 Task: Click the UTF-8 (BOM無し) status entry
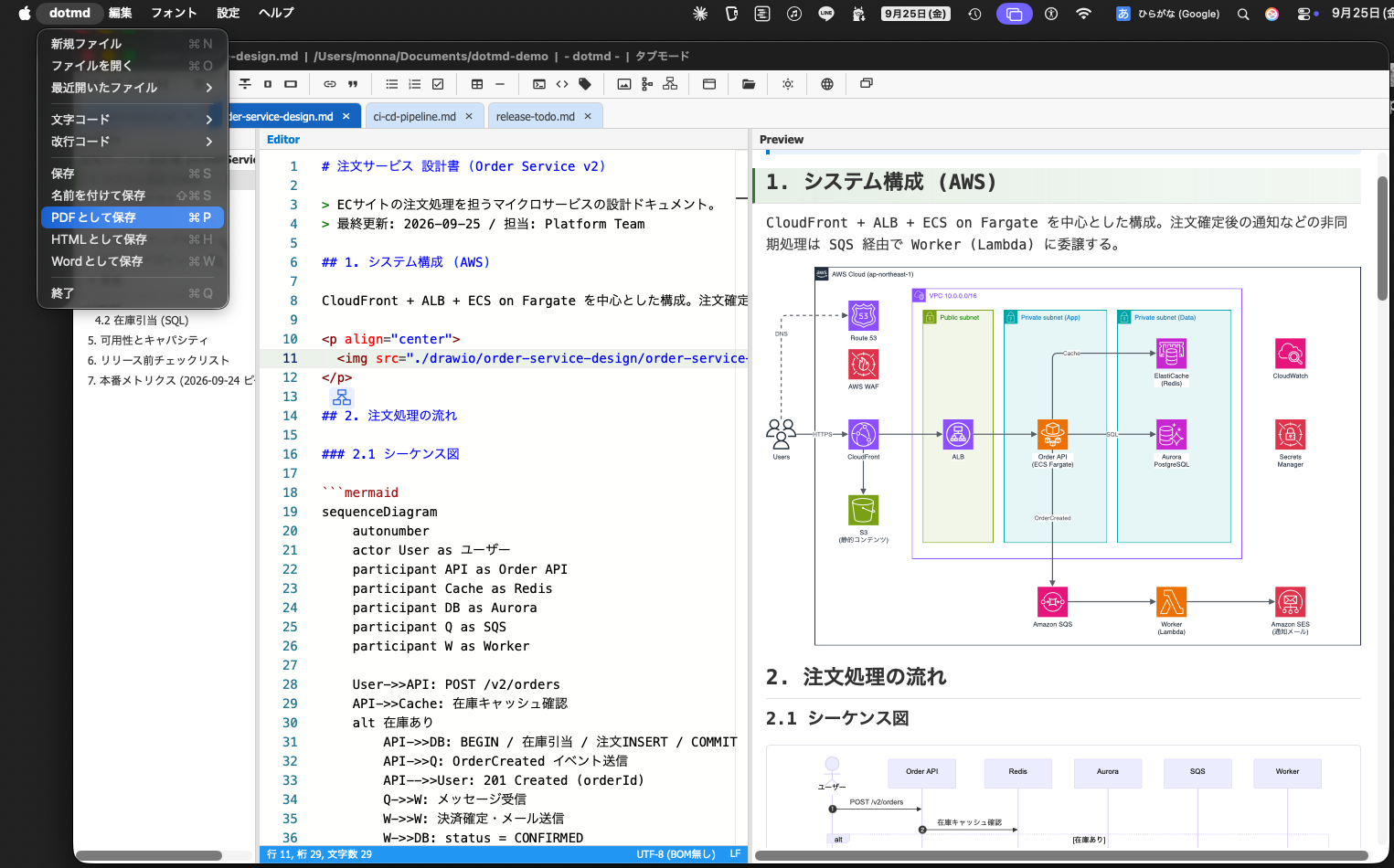[x=676, y=854]
